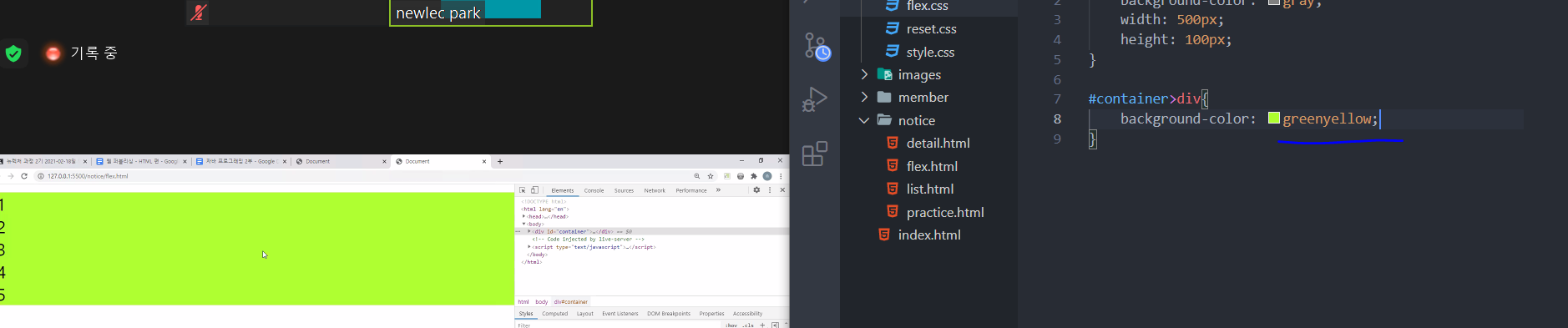Select the Styles tab in DevTools

coord(526,314)
